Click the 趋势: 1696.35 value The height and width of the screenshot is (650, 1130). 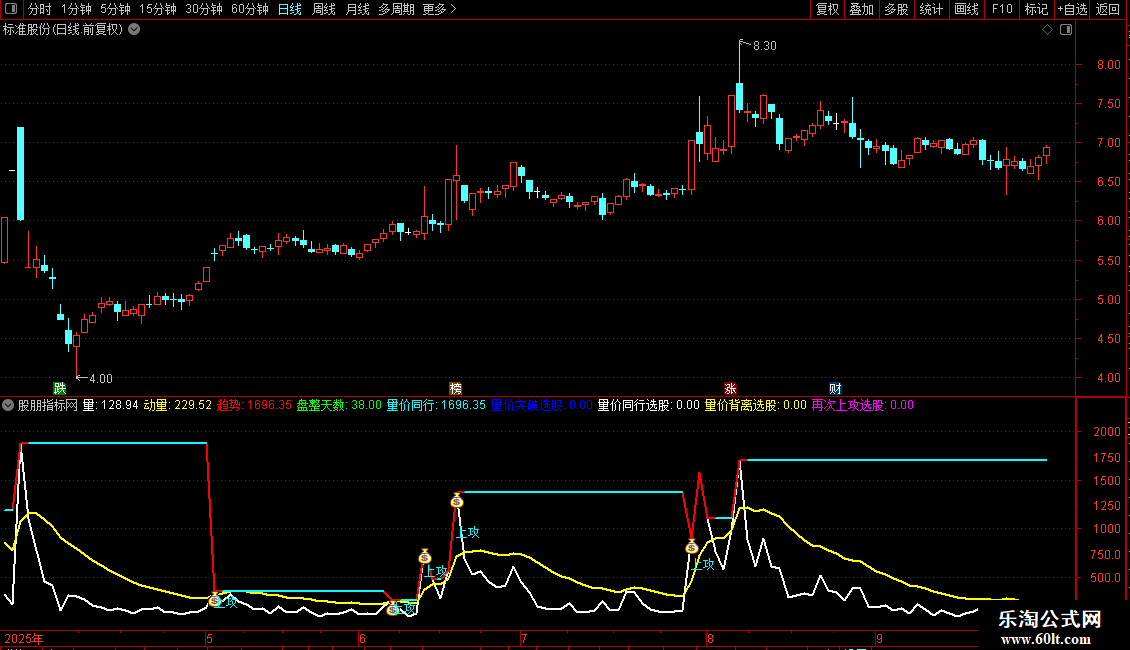tap(254, 406)
